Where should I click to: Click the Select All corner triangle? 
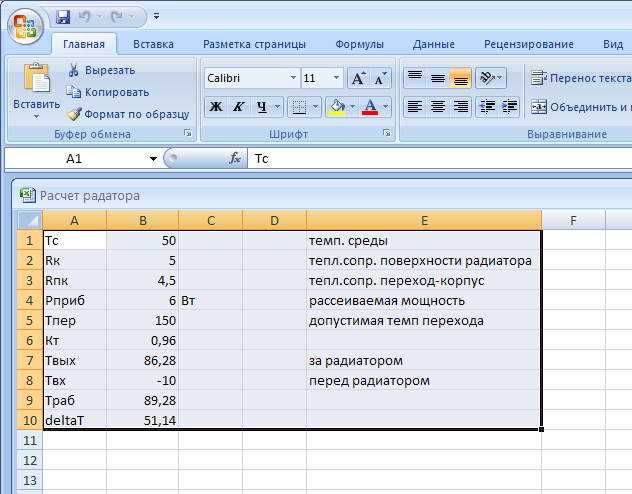tap(30, 220)
